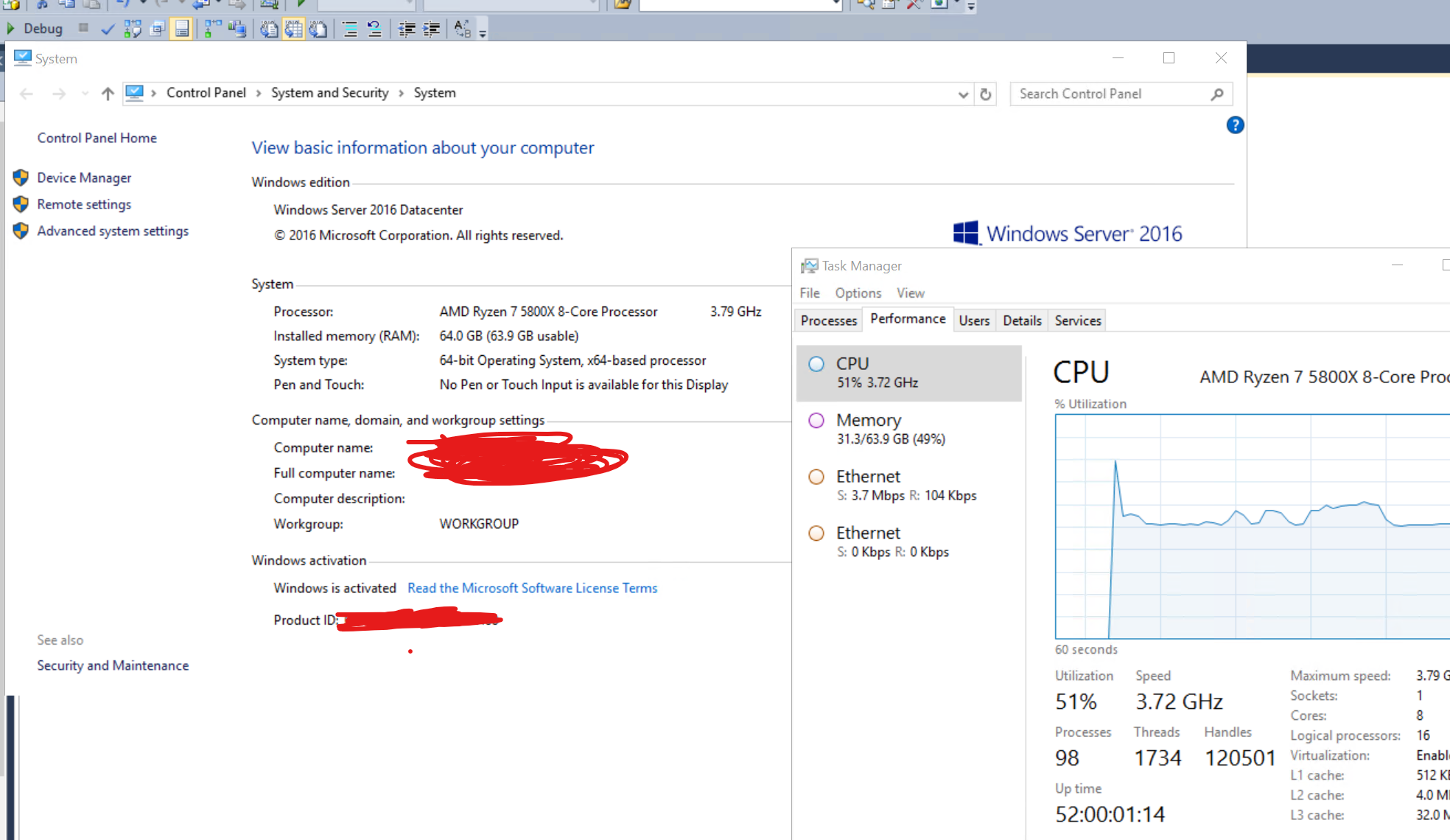This screenshot has height=840, width=1450.
Task: Click the Stop (cancel executing) square icon
Action: 84,29
